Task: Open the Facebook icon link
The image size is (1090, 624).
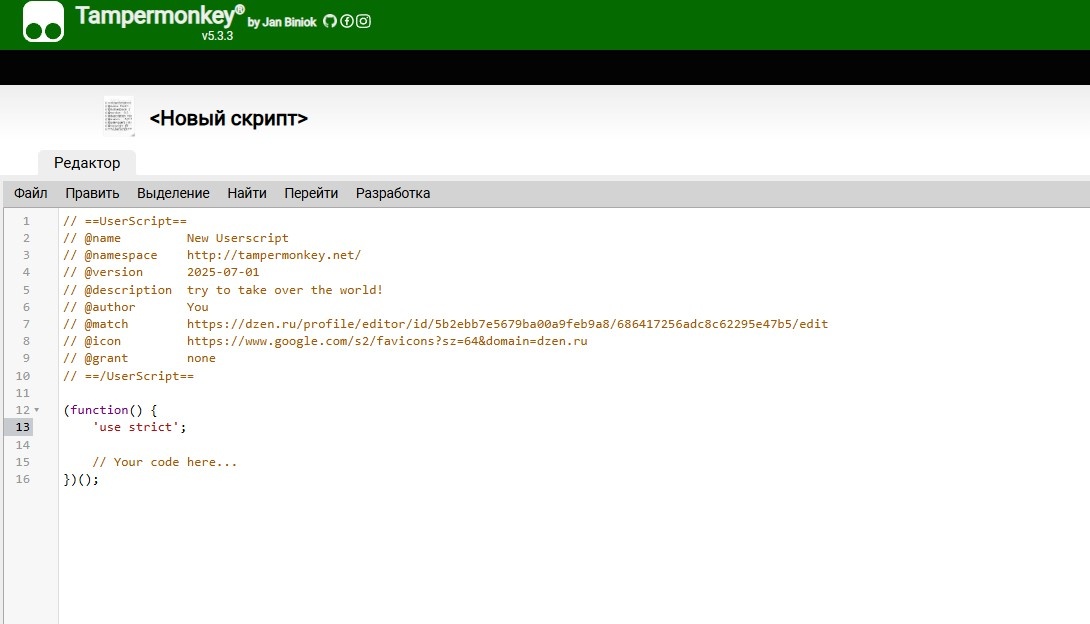Action: point(347,22)
